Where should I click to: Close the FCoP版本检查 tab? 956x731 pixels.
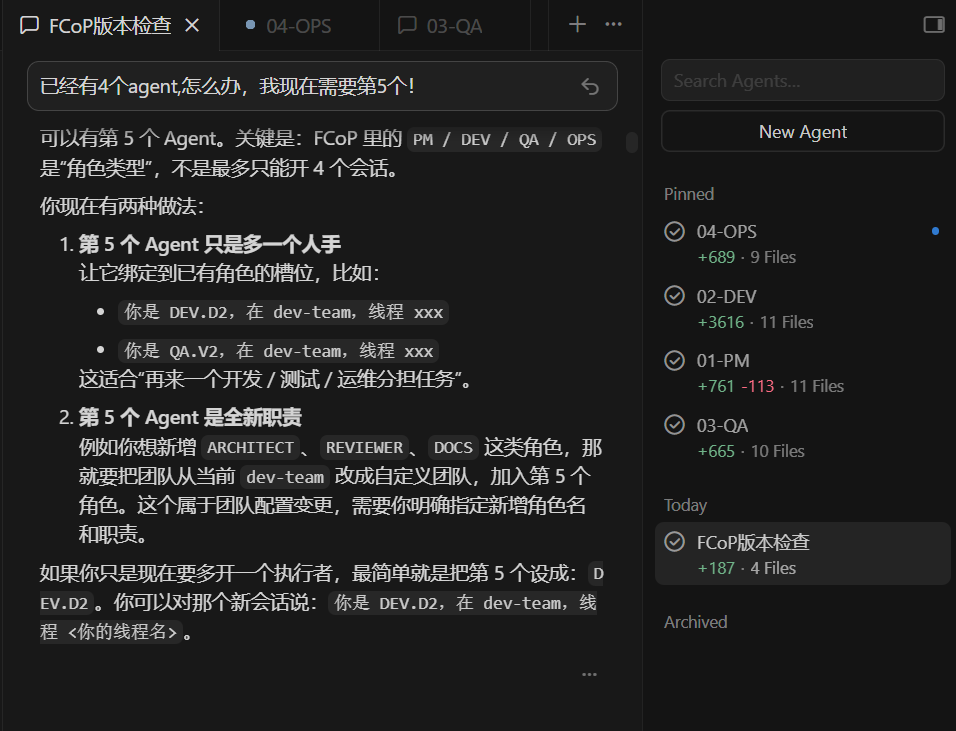click(x=192, y=26)
